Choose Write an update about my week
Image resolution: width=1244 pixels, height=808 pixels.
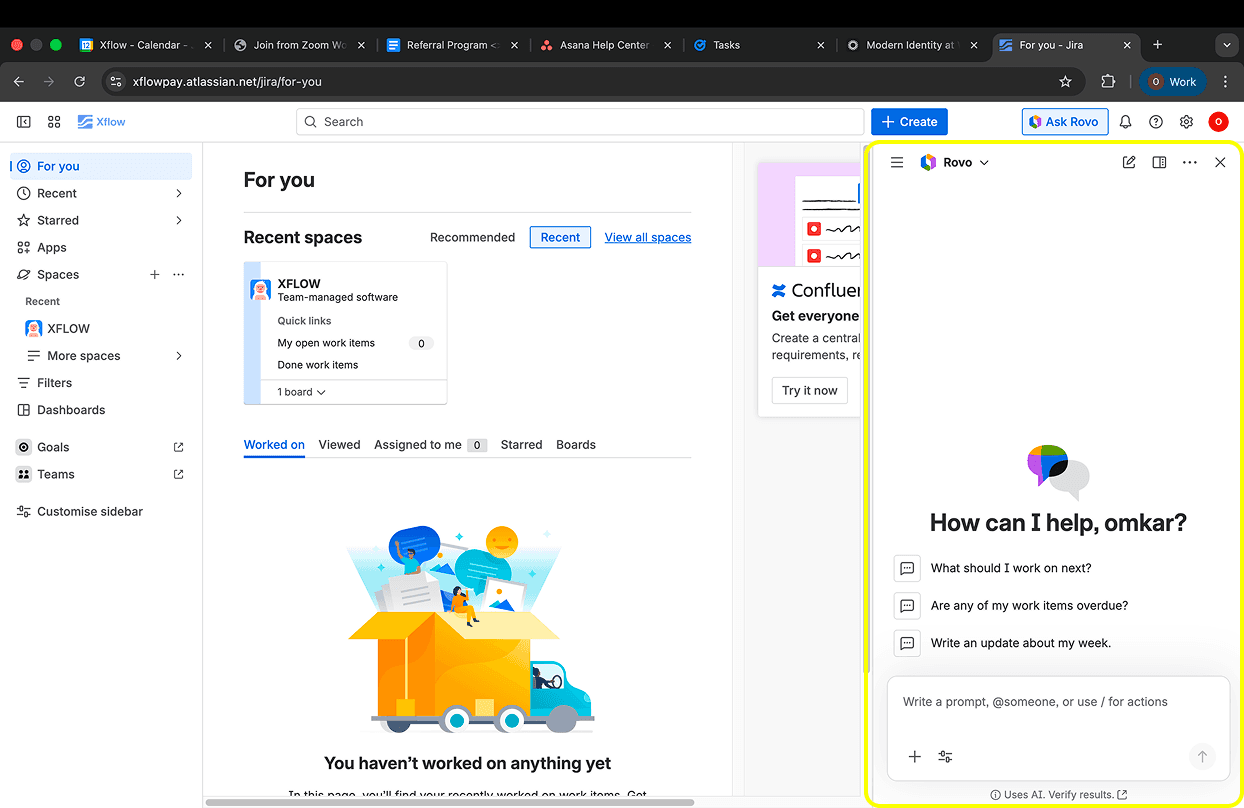click(x=1020, y=643)
